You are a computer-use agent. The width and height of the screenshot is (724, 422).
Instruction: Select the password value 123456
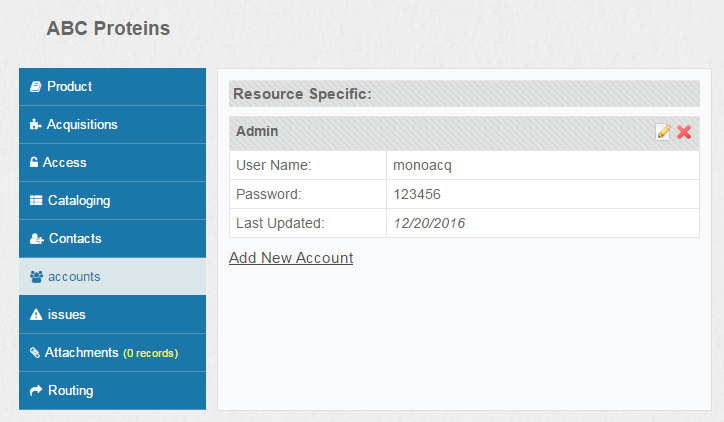417,194
